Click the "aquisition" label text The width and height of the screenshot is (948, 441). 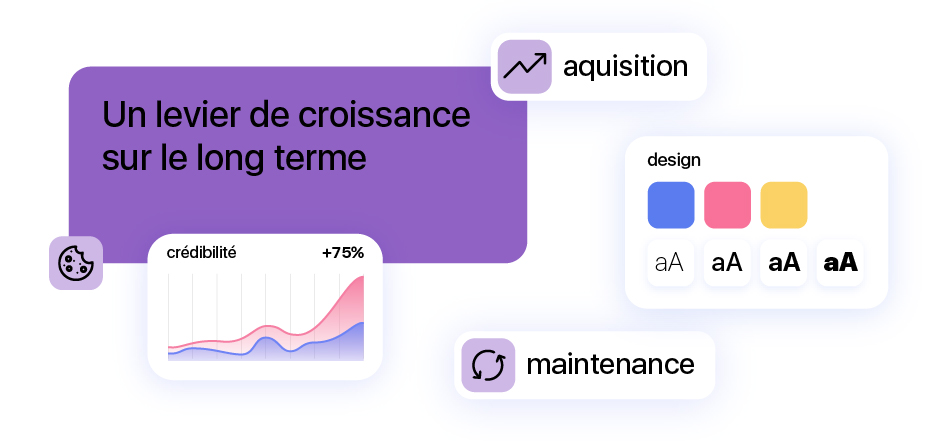point(625,67)
